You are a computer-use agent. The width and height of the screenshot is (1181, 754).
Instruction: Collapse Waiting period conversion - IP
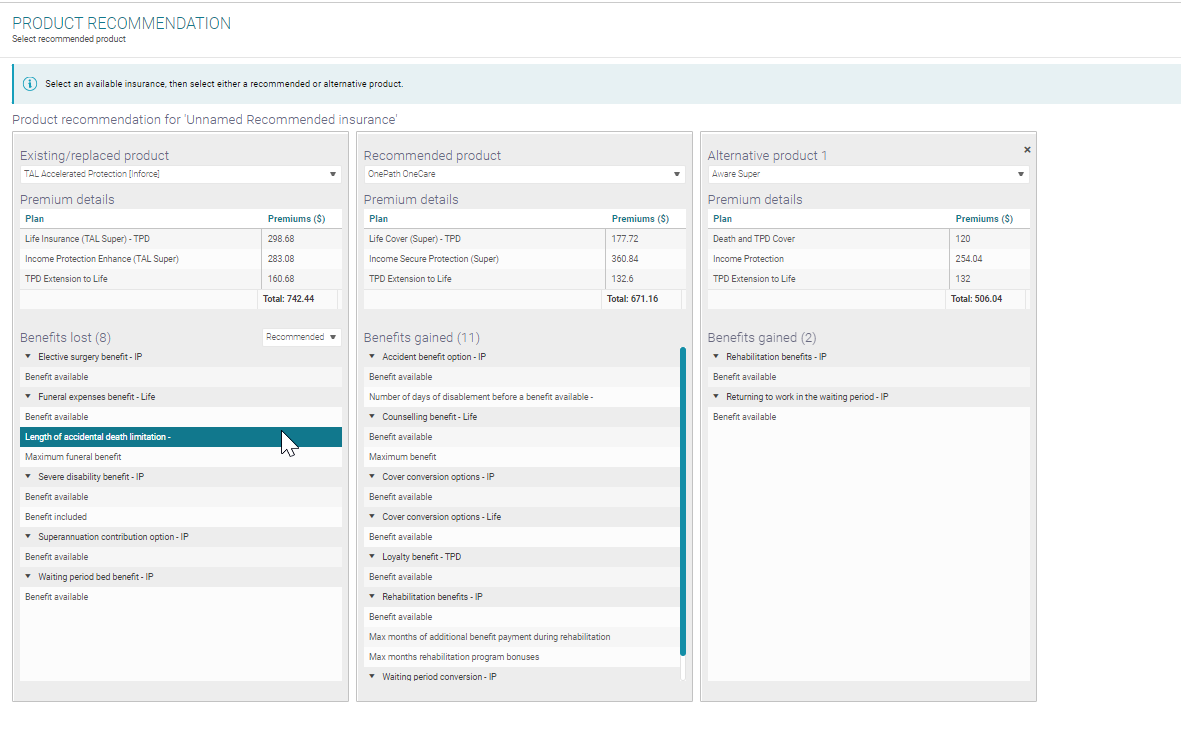coord(372,676)
